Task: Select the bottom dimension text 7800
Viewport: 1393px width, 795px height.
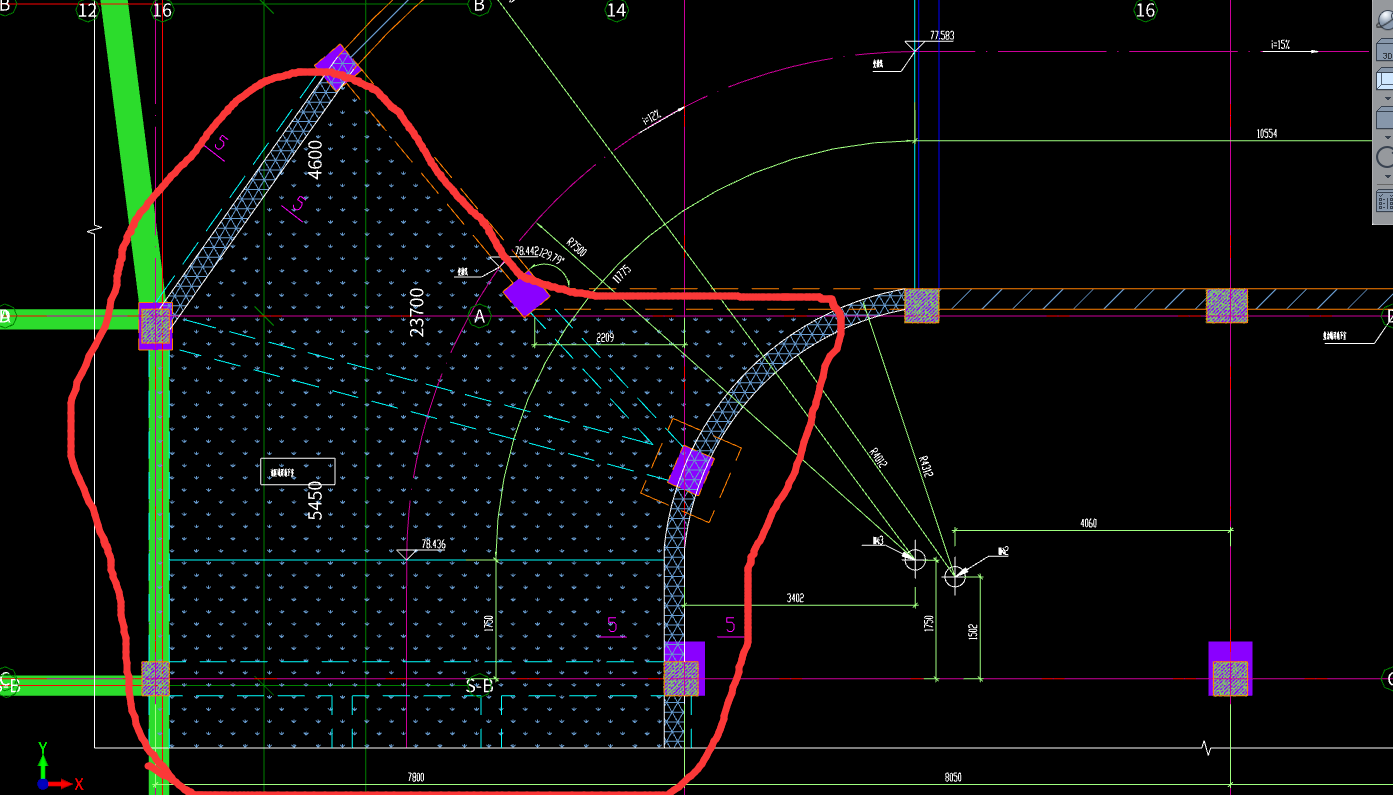Action: 416,776
